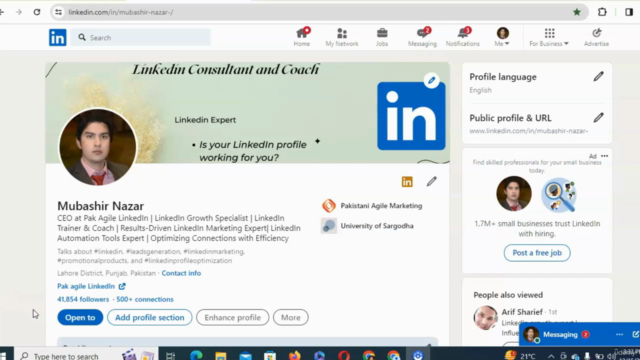View the 41,854 followers list

tap(83, 299)
